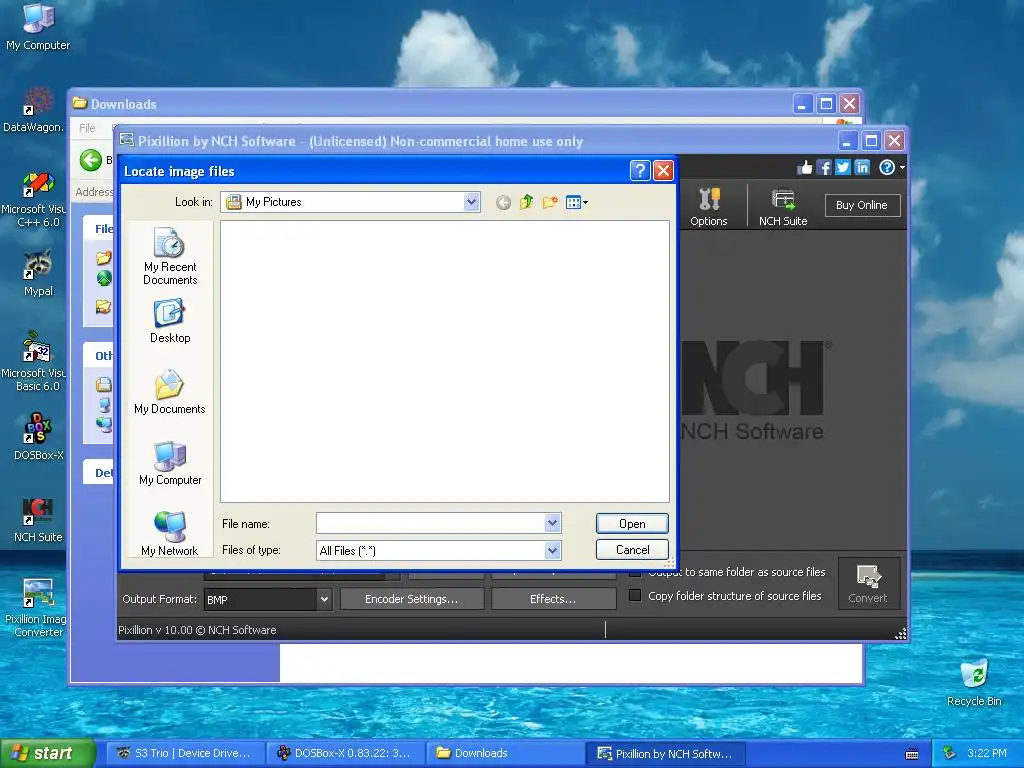Click the dialog Back navigation icon
The height and width of the screenshot is (768, 1024).
(x=503, y=202)
